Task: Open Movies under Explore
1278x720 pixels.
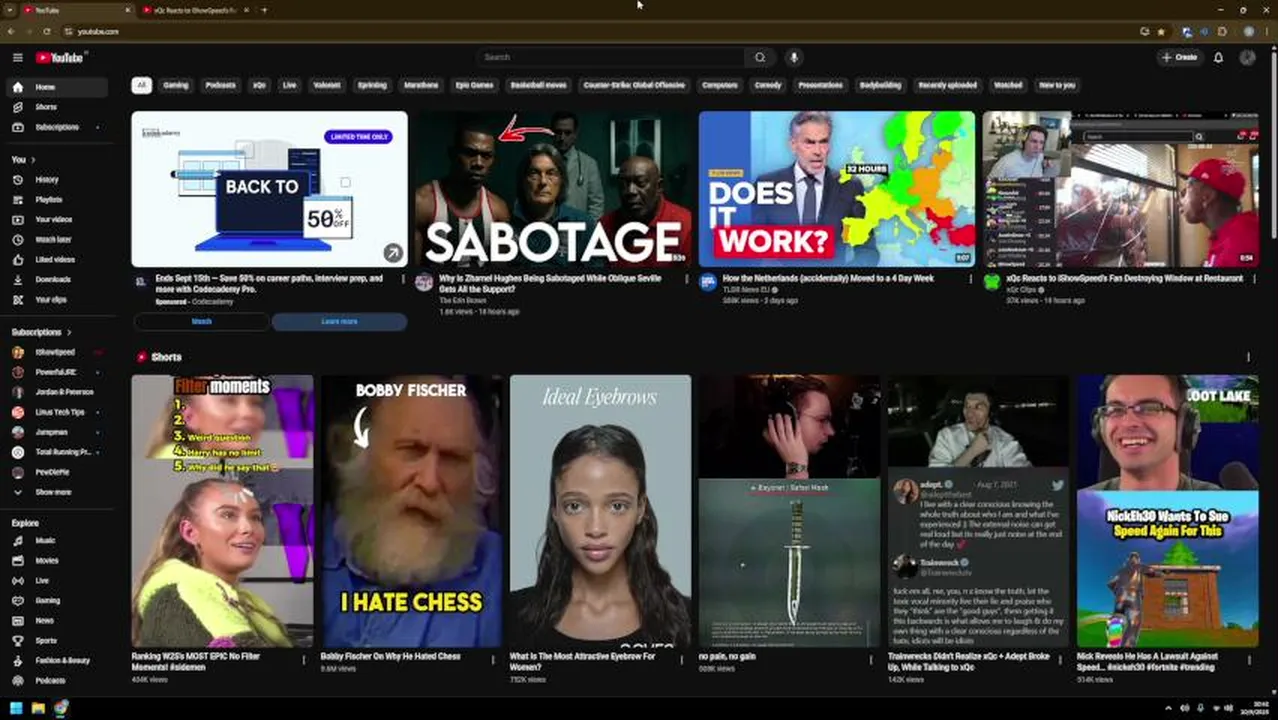Action: tap(58, 560)
